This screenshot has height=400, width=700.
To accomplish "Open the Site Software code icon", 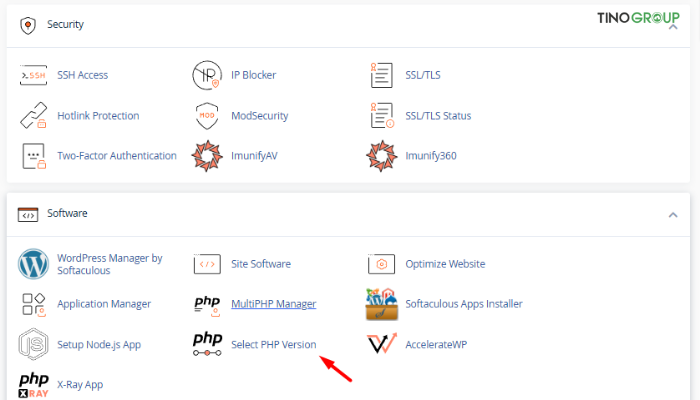I will [x=207, y=264].
